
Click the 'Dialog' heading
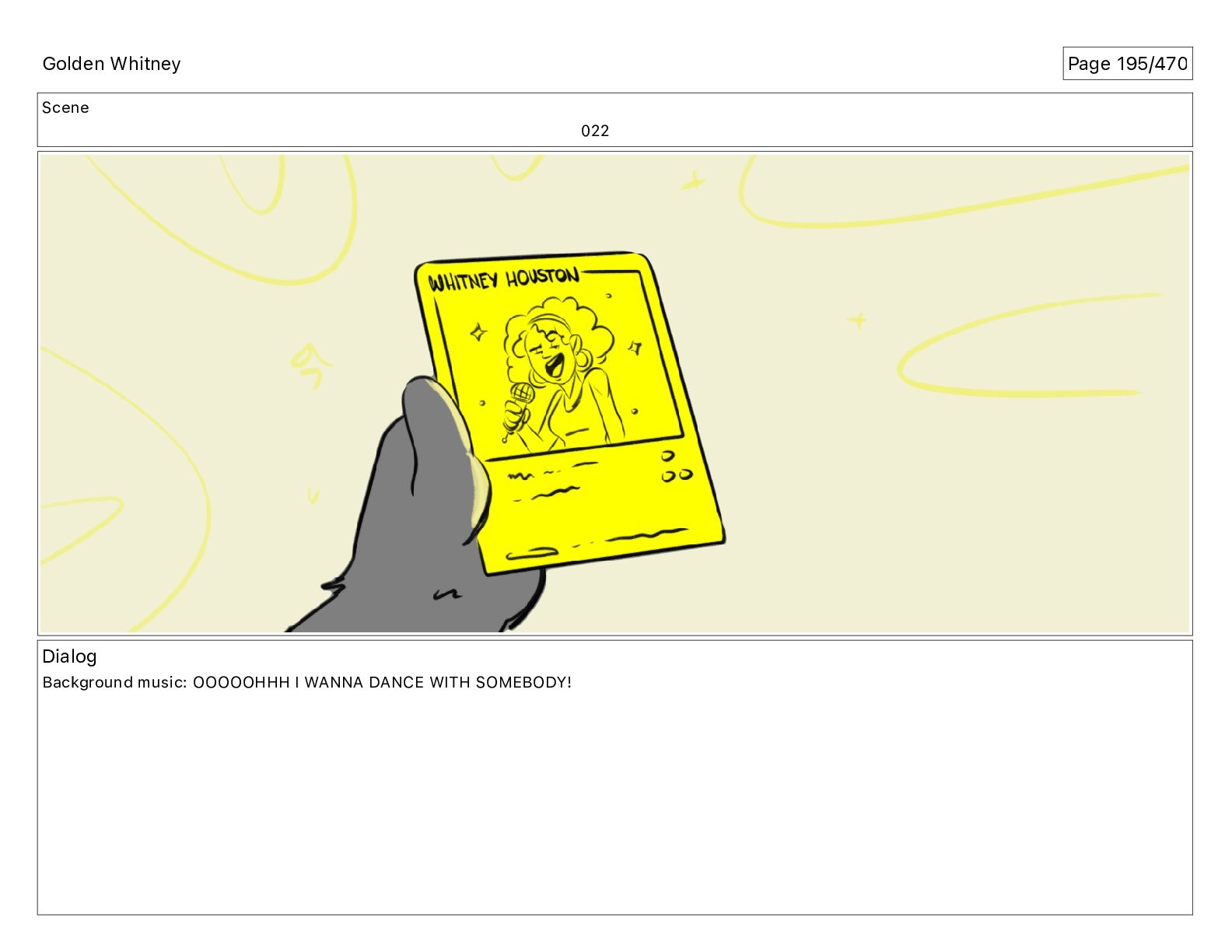coord(69,656)
